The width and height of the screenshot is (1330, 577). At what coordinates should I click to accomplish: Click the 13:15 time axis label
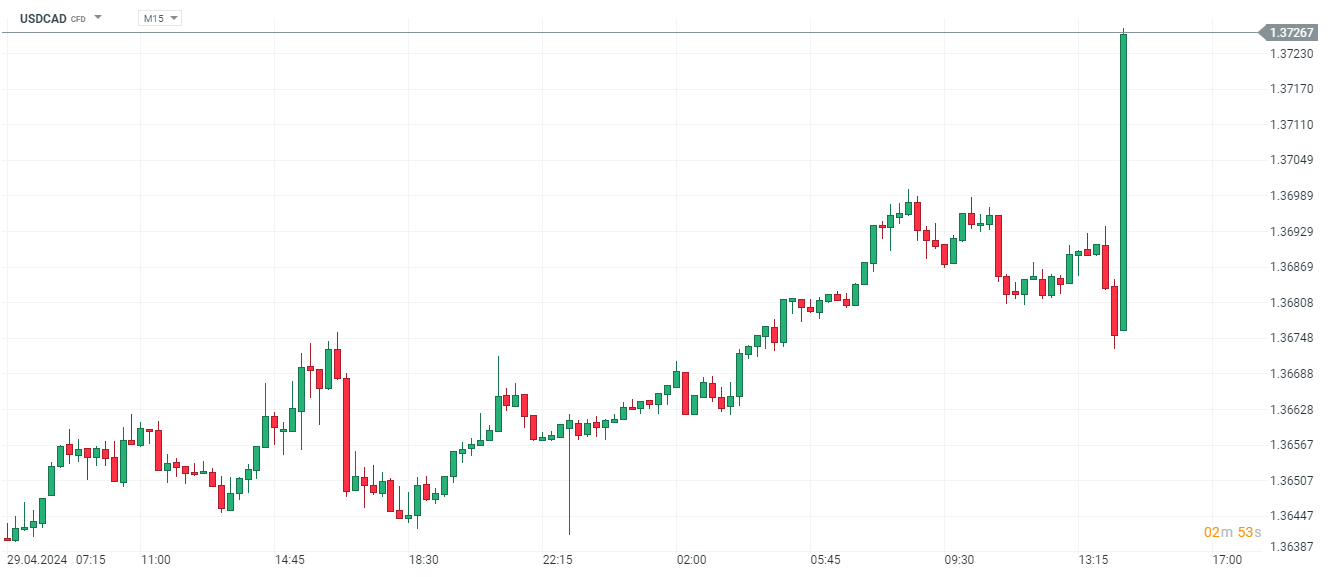1093,560
